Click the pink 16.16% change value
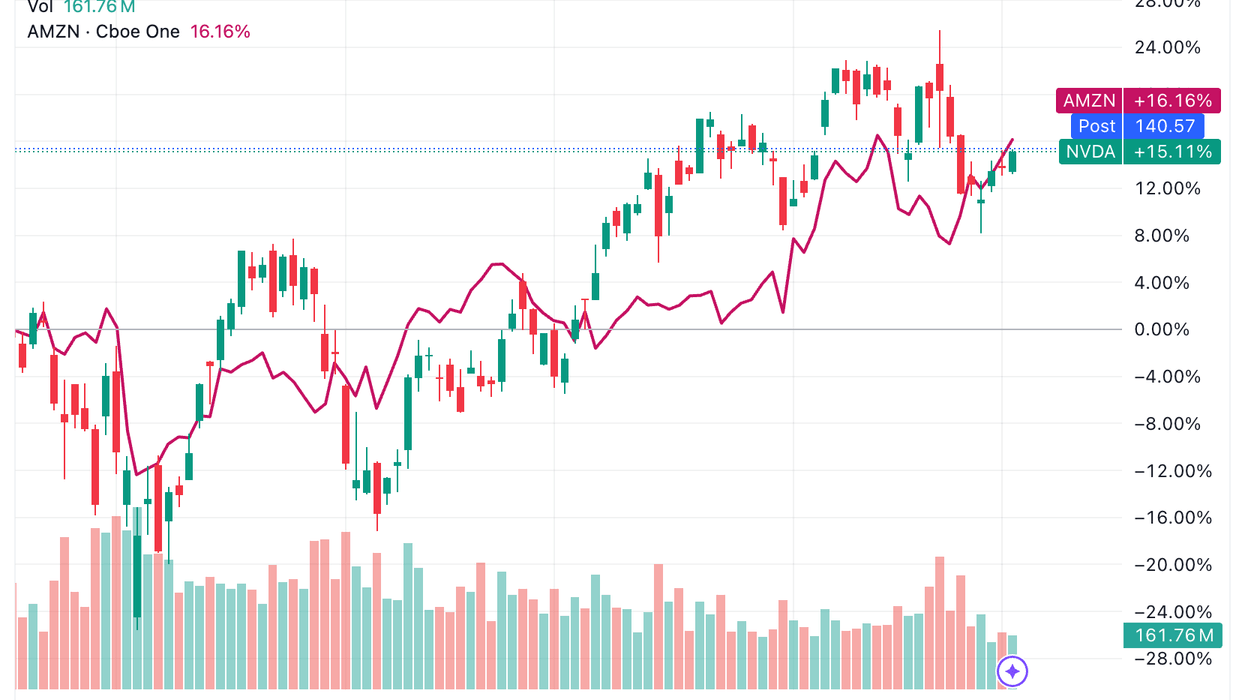 tap(219, 31)
